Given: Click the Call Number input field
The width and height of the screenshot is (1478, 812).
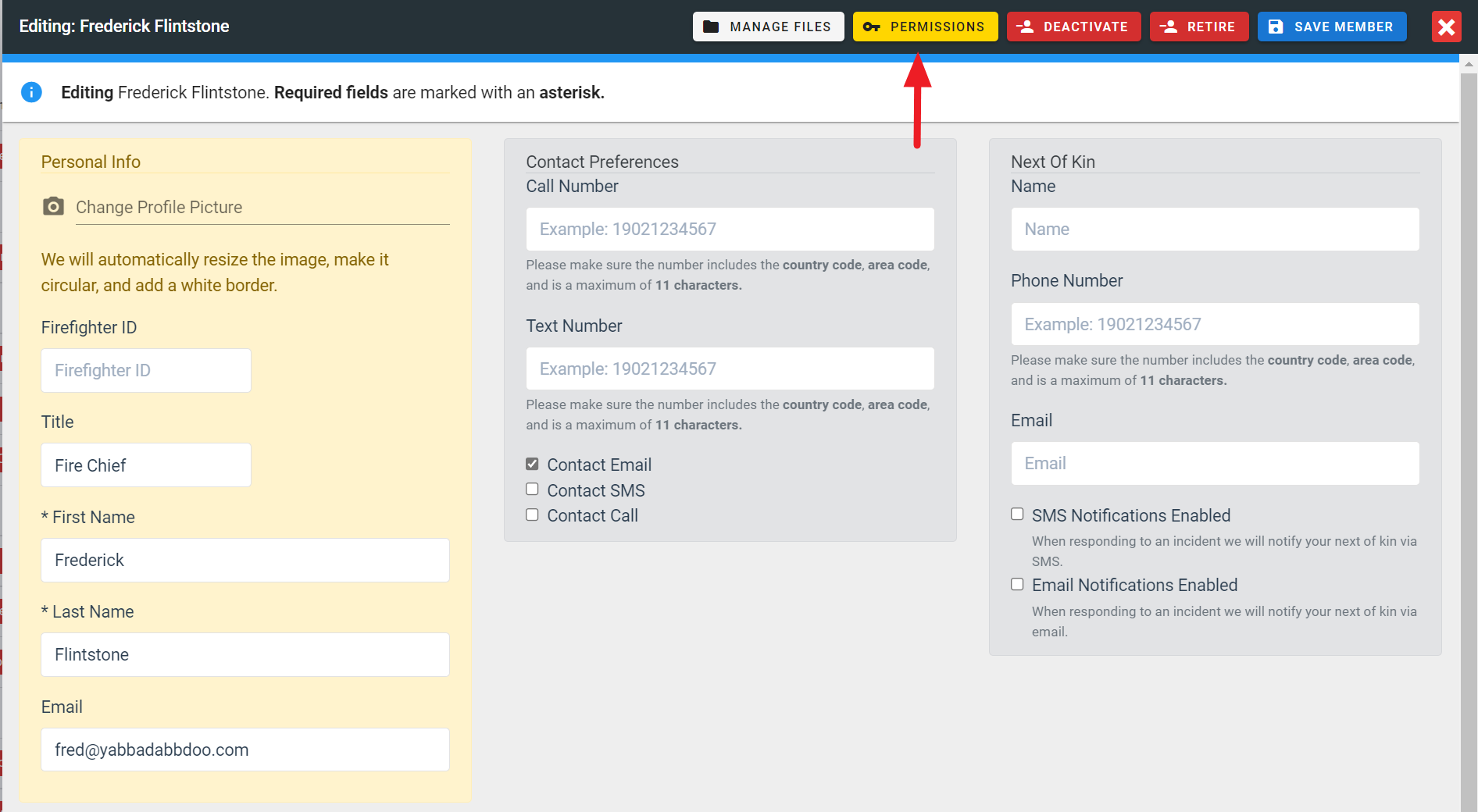Looking at the screenshot, I should [730, 229].
